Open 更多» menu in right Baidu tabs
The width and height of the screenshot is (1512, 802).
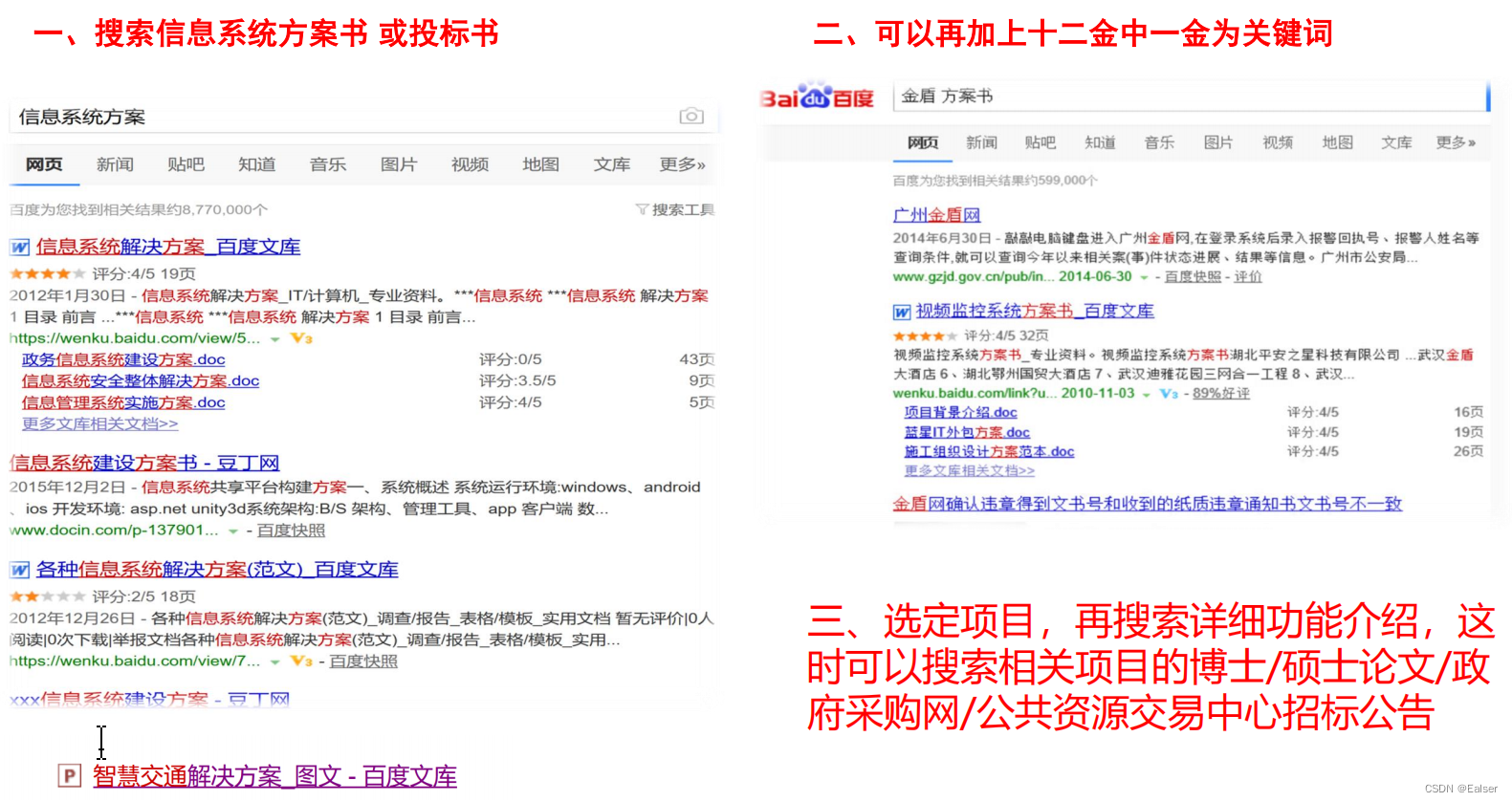pyautogui.click(x=1456, y=142)
